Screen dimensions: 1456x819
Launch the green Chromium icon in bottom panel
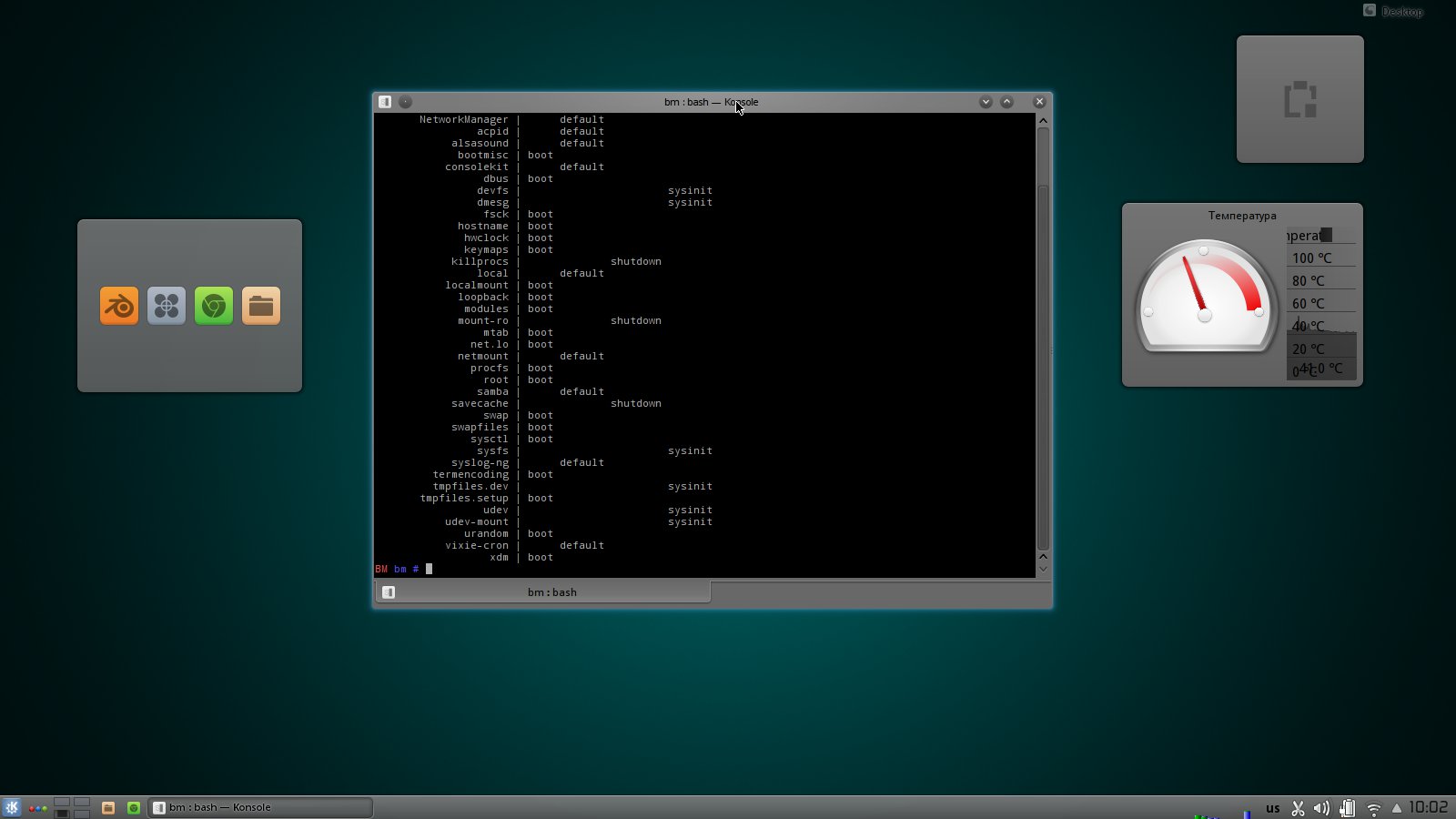[134, 808]
